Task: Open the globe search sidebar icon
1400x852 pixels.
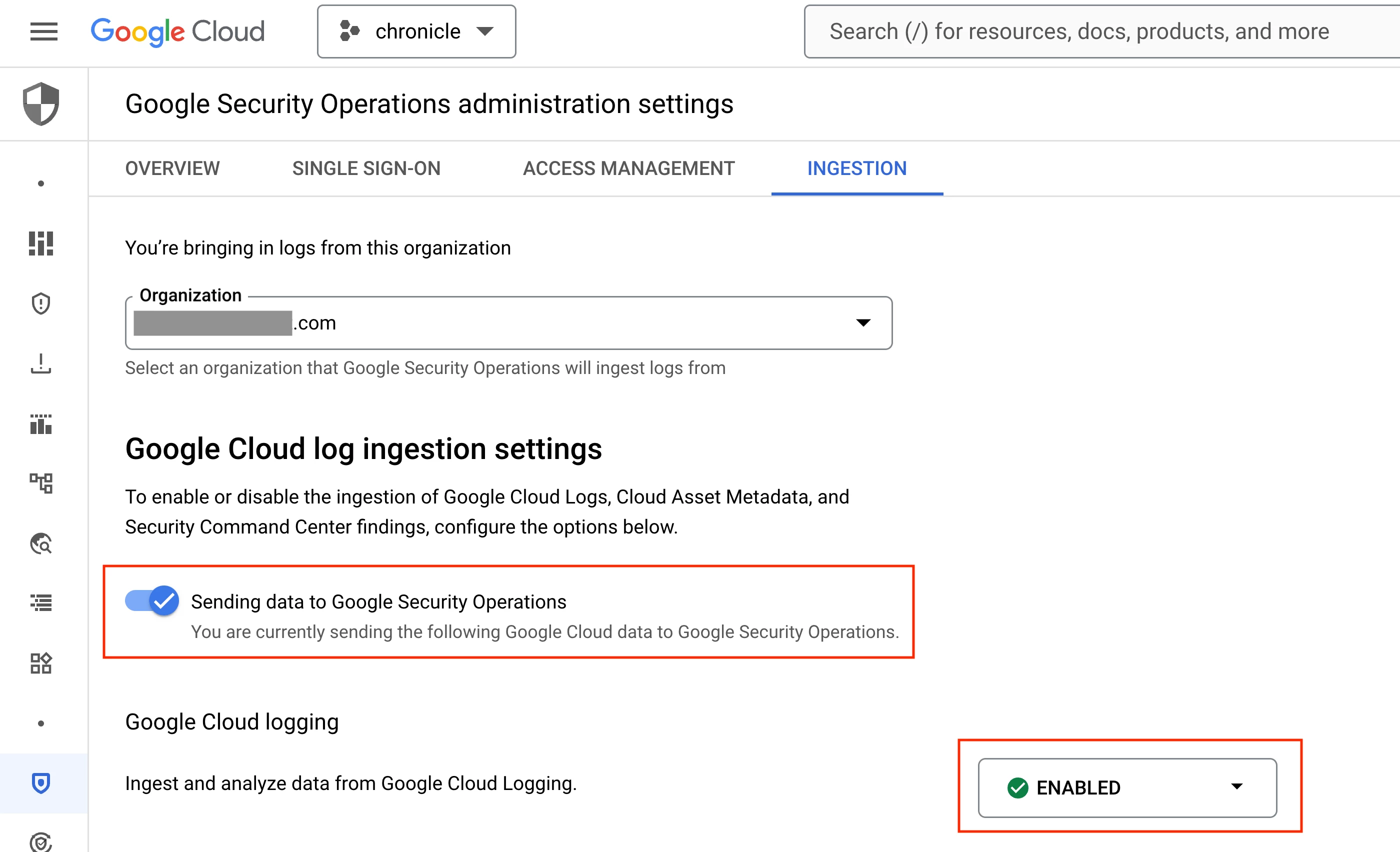Action: coord(41,543)
